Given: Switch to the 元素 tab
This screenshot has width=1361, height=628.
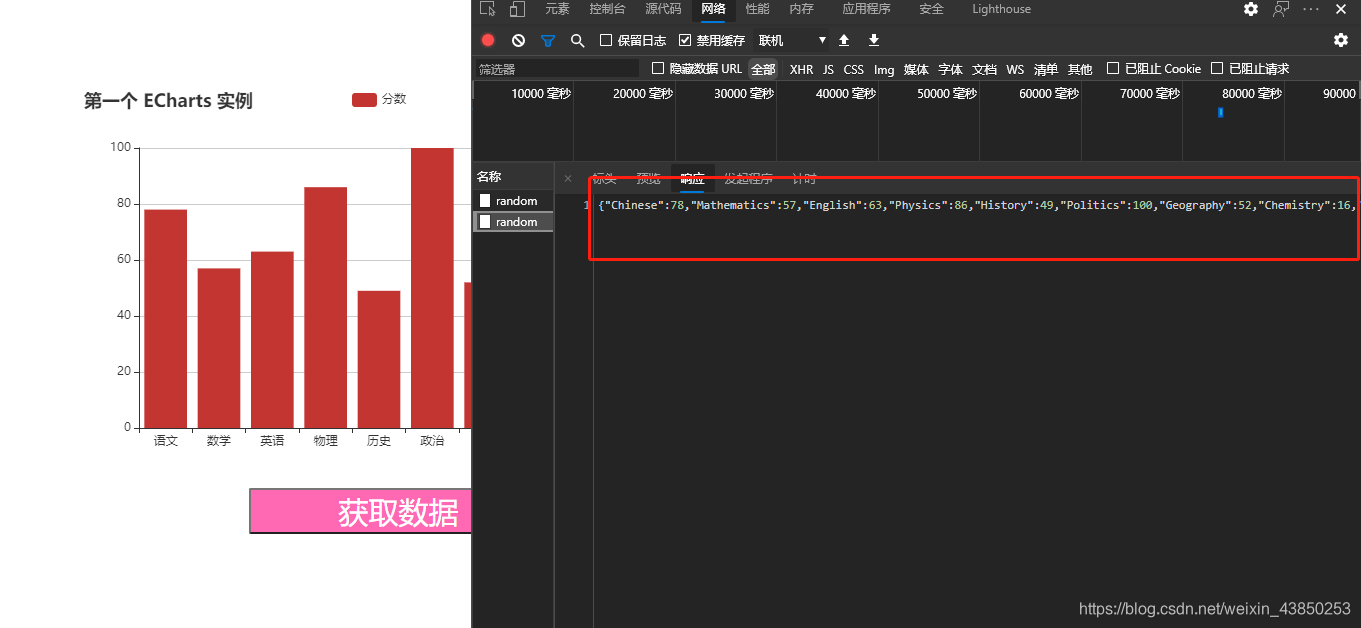Looking at the screenshot, I should click(557, 9).
